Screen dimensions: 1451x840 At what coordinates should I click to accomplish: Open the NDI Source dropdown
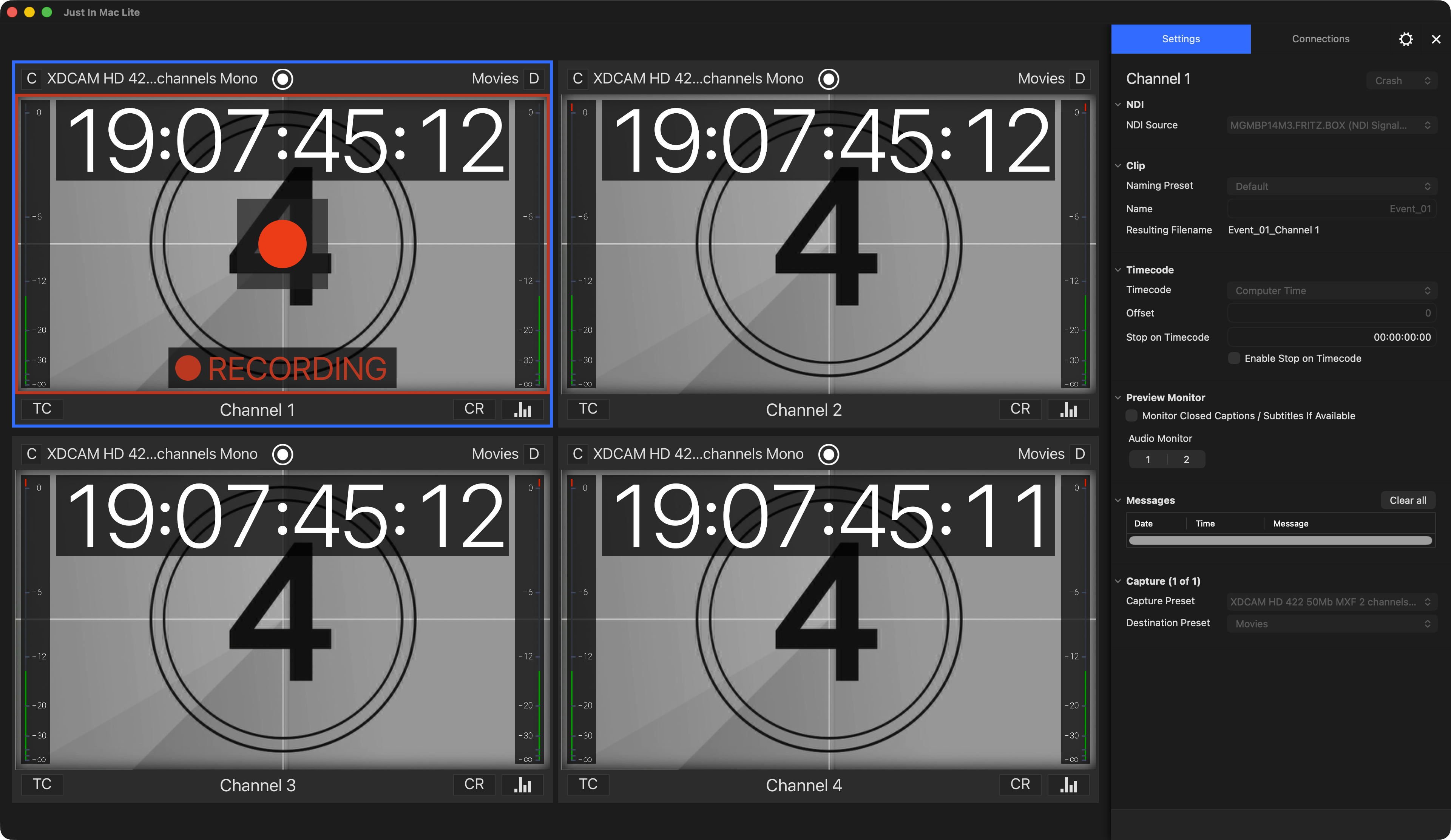(x=1331, y=125)
